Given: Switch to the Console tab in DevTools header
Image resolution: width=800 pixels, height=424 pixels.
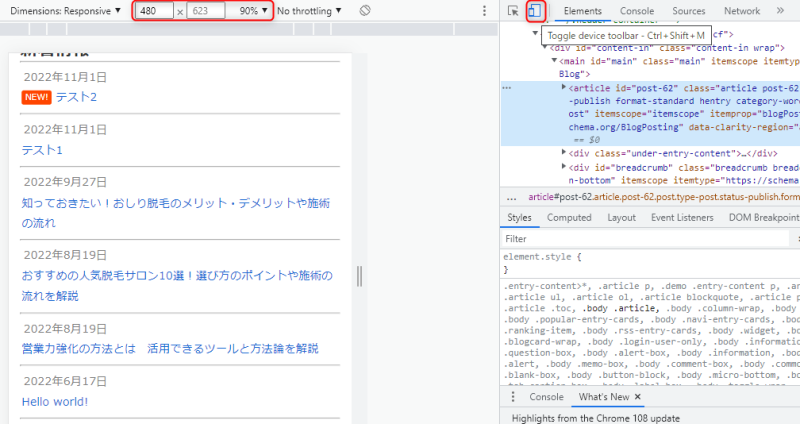Looking at the screenshot, I should click(x=637, y=11).
